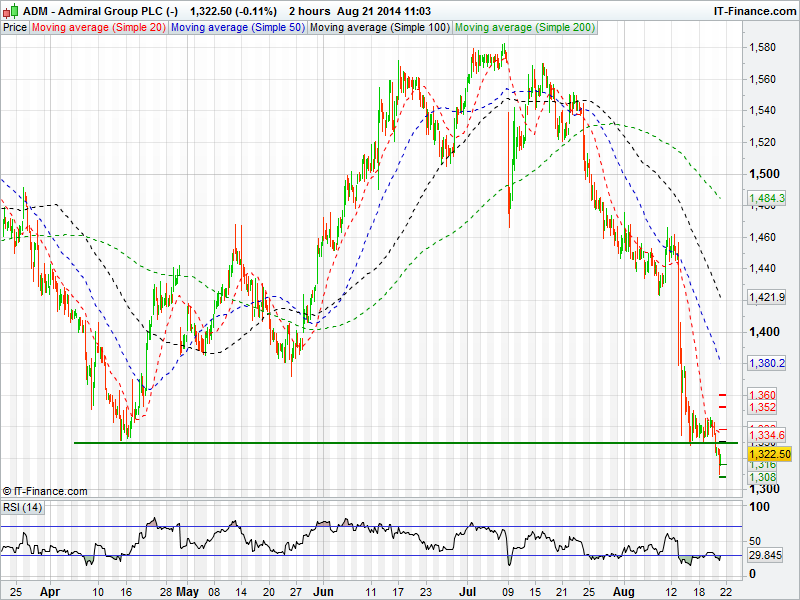Click the RSI (14) indicator label
The width and height of the screenshot is (800, 600).
click(23, 508)
